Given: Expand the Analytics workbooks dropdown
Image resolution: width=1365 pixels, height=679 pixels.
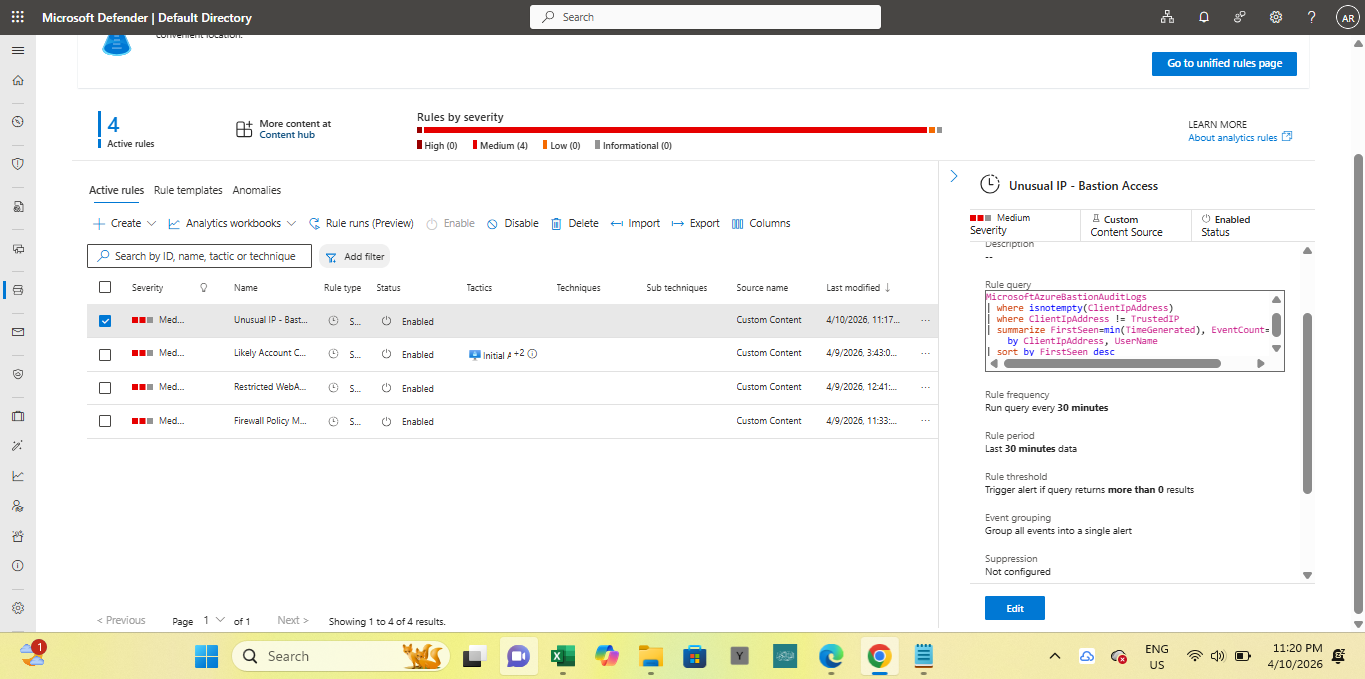Looking at the screenshot, I should (x=232, y=223).
